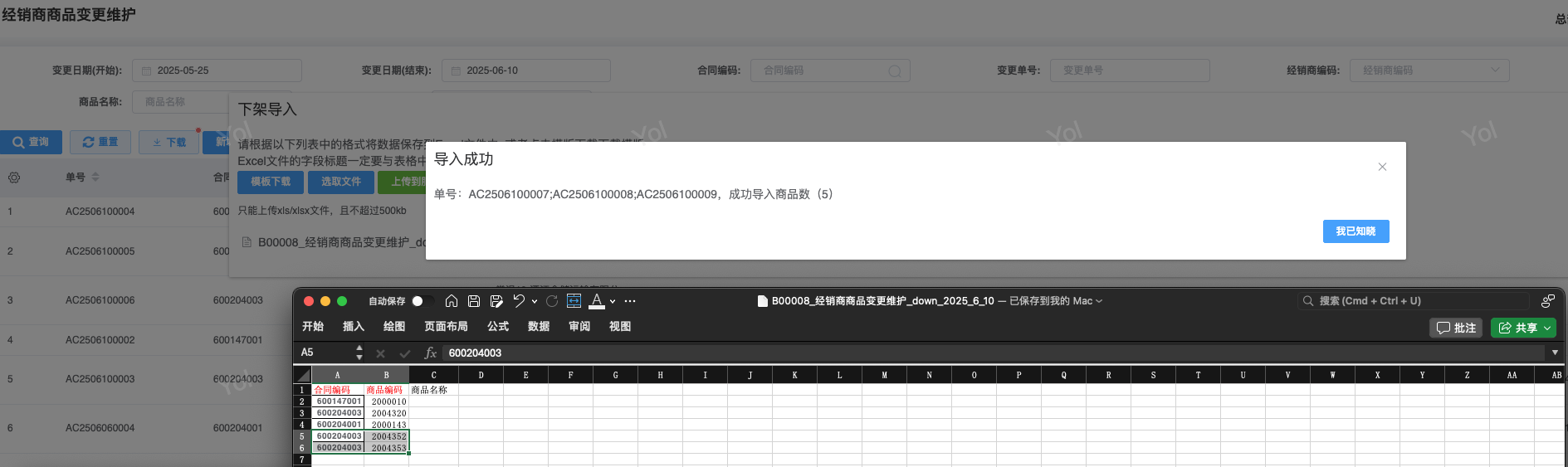Viewport: 1568px width, 467px height.
Task: Click the redo icon in Excel
Action: (552, 301)
